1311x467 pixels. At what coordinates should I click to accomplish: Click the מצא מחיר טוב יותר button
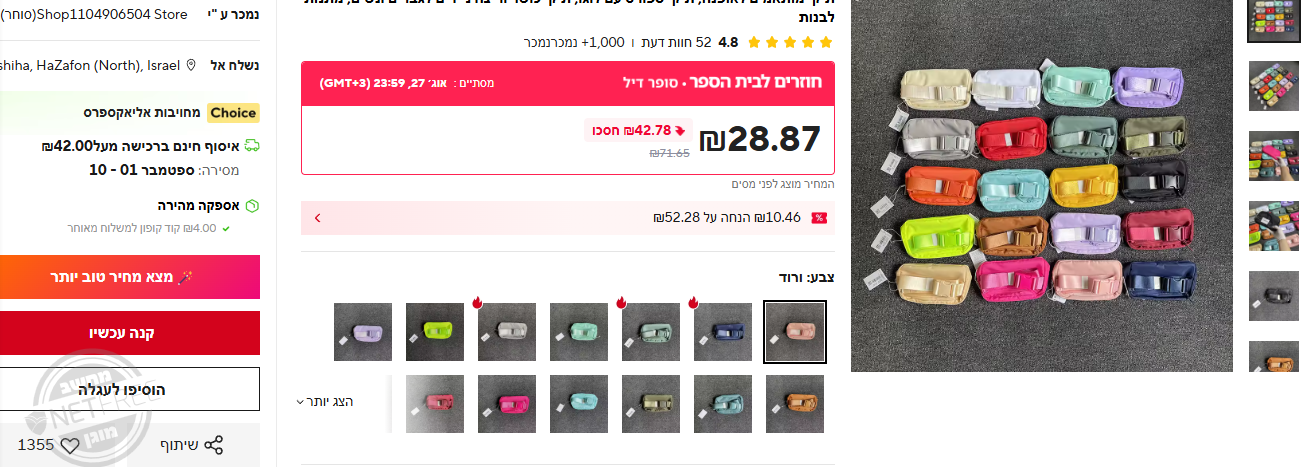130,277
